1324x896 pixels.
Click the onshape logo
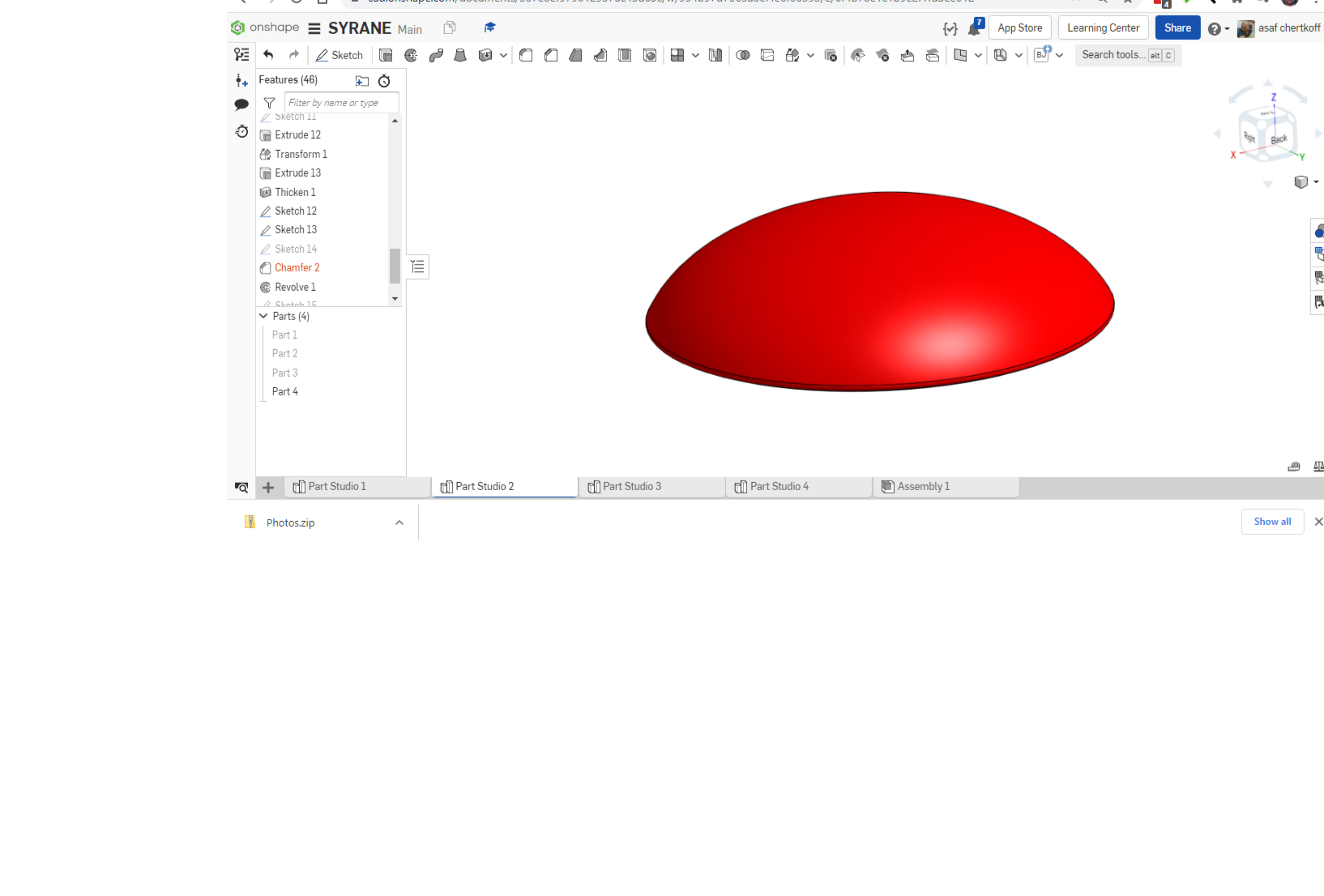(265, 28)
